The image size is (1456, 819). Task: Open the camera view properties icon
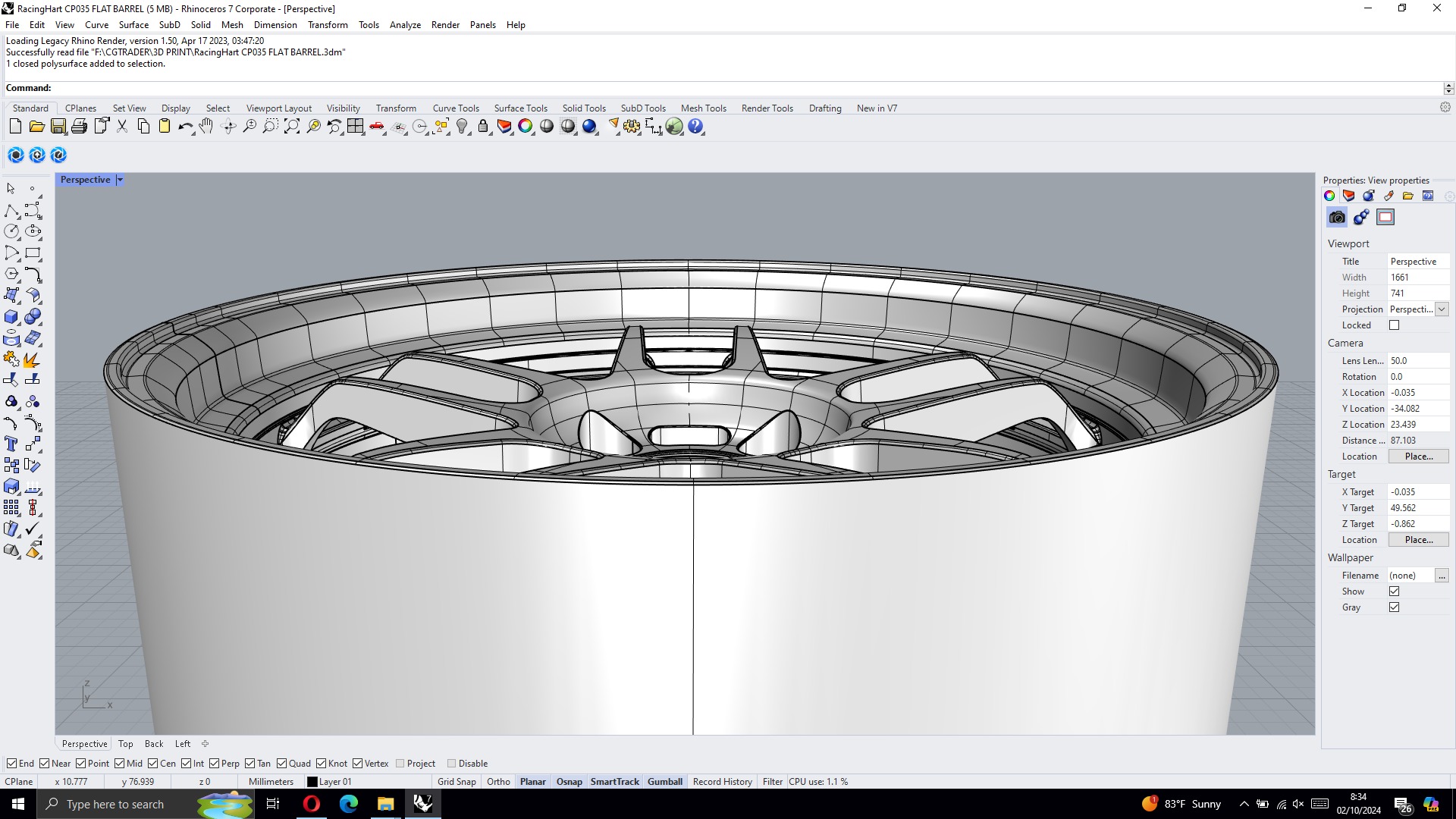(x=1337, y=218)
